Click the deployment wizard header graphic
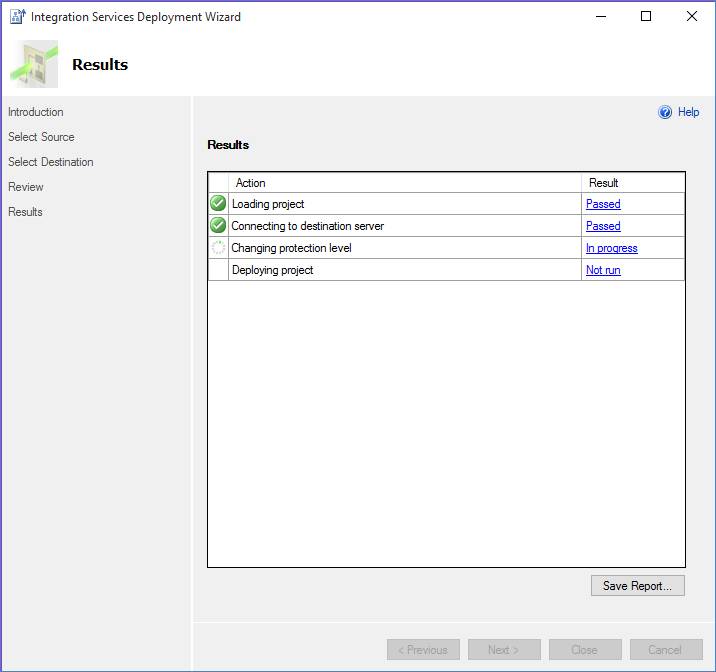 [x=34, y=64]
